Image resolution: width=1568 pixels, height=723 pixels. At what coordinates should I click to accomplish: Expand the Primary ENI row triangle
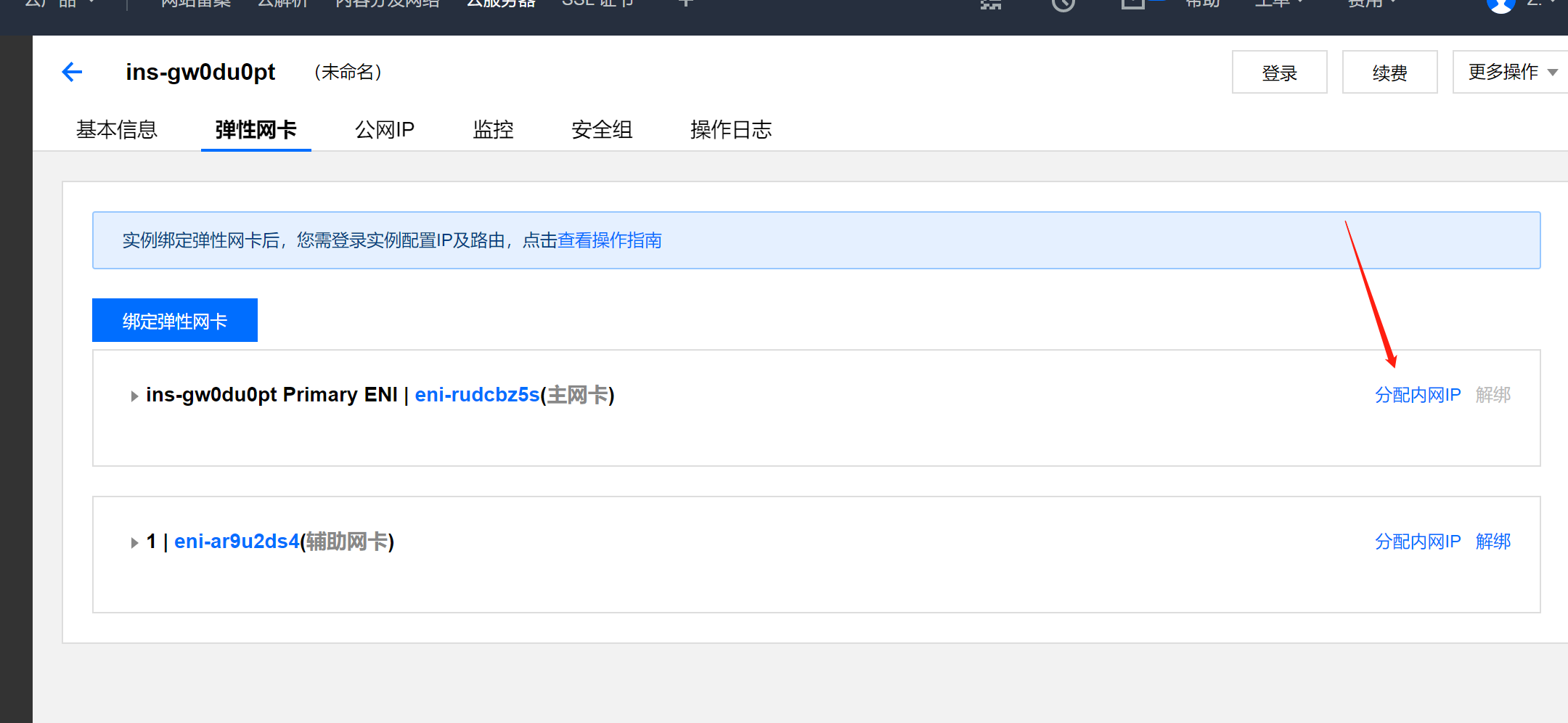(x=134, y=396)
